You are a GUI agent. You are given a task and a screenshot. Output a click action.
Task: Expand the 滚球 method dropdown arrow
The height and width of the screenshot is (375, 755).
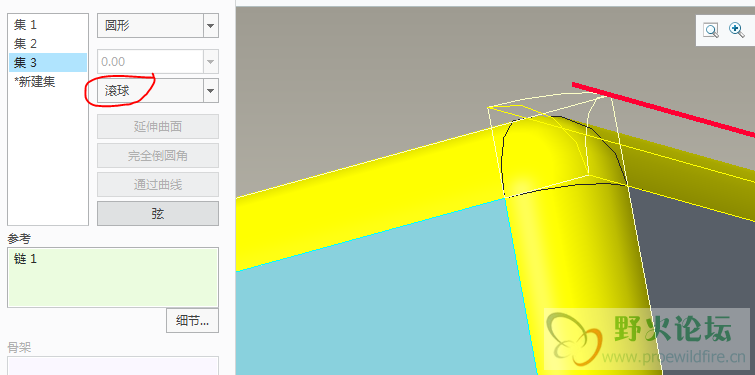pyautogui.click(x=210, y=91)
